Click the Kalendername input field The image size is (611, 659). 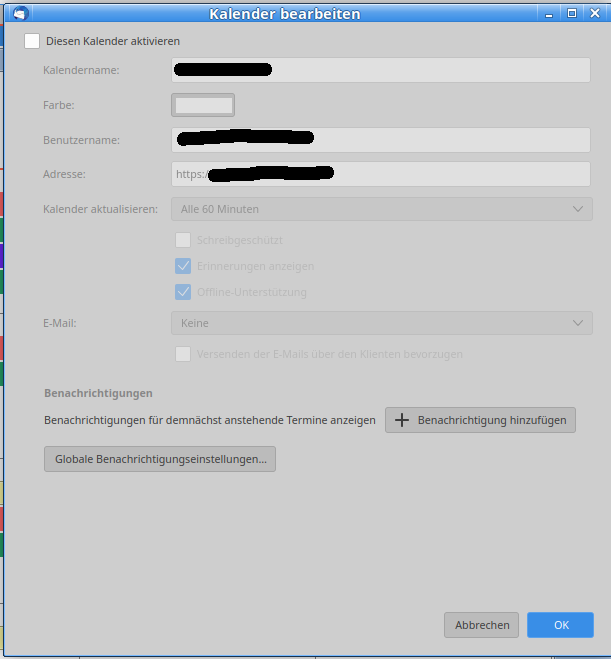point(381,70)
